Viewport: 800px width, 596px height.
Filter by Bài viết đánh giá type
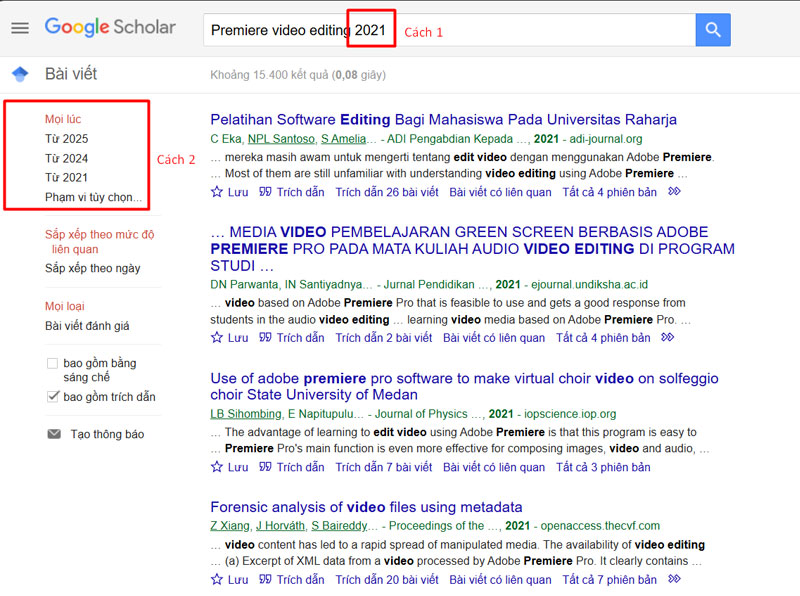[87, 326]
